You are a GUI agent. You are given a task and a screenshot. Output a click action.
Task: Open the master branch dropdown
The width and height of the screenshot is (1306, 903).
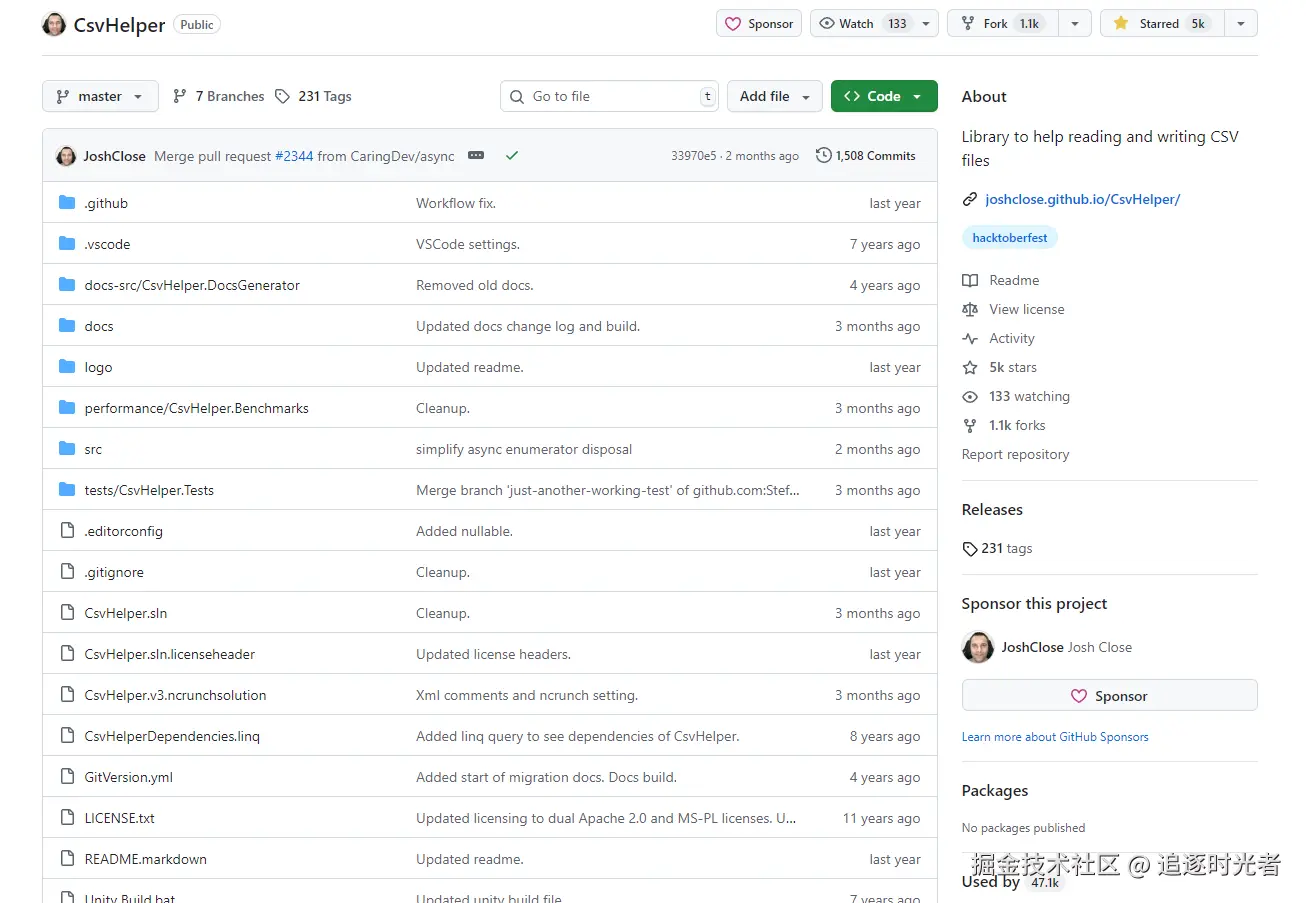(100, 96)
